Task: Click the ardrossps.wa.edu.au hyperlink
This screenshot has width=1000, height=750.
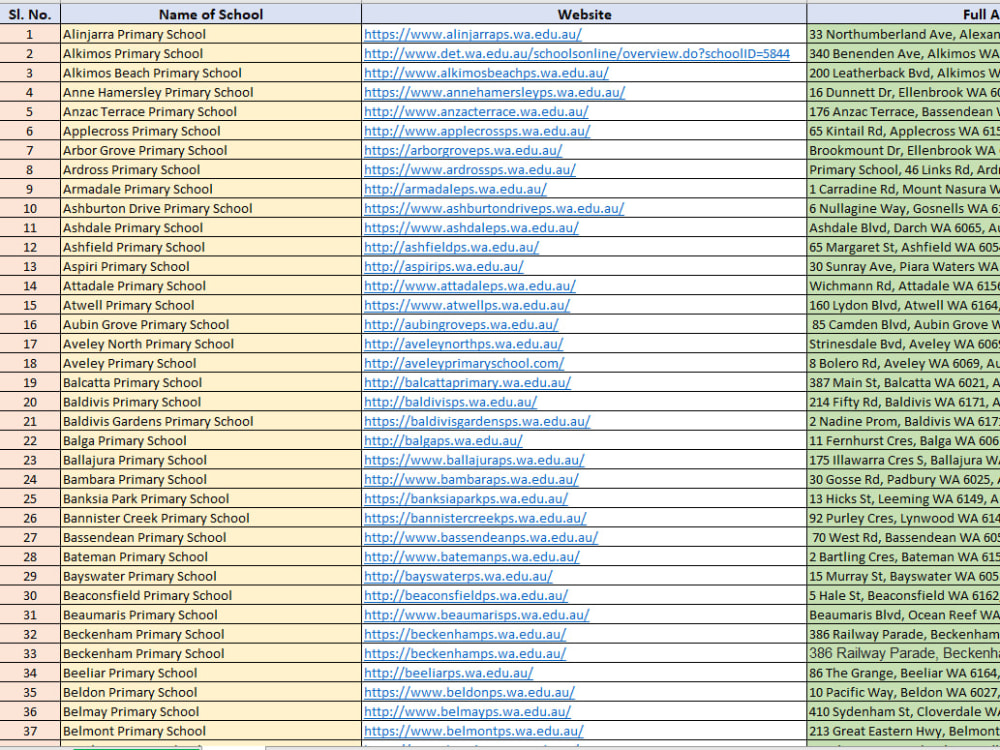Action: click(x=469, y=170)
